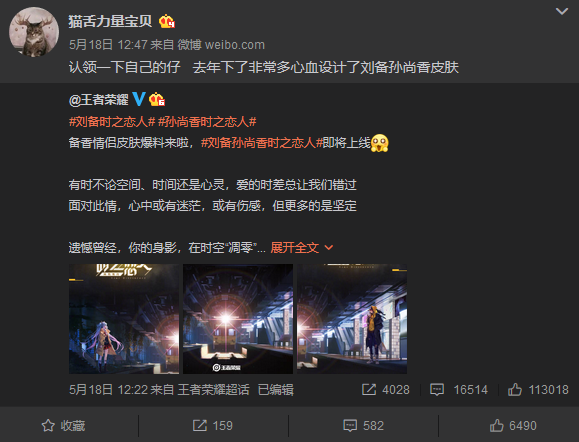Click original post comment icon 16514
The height and width of the screenshot is (442, 579).
coord(459,390)
